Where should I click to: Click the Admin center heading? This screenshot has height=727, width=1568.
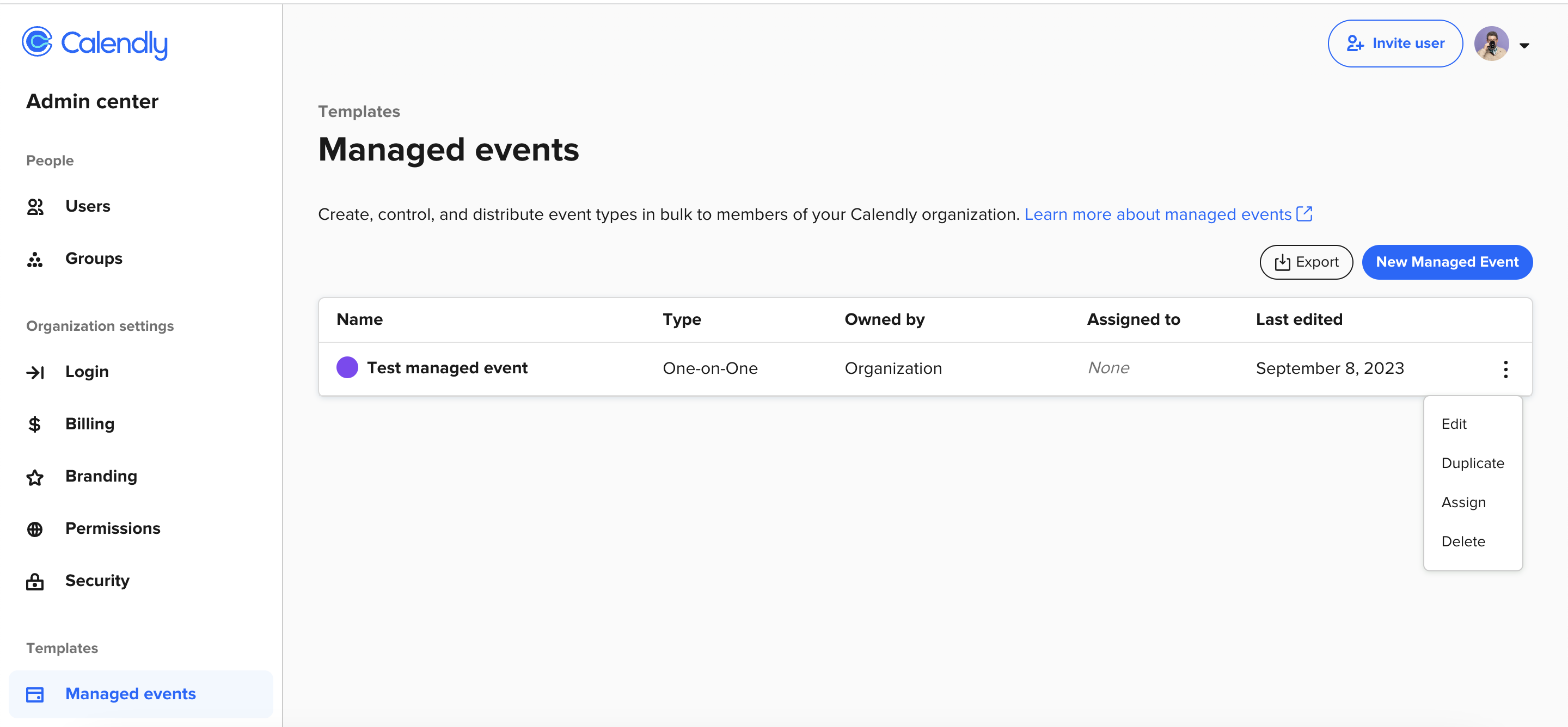[x=92, y=101]
